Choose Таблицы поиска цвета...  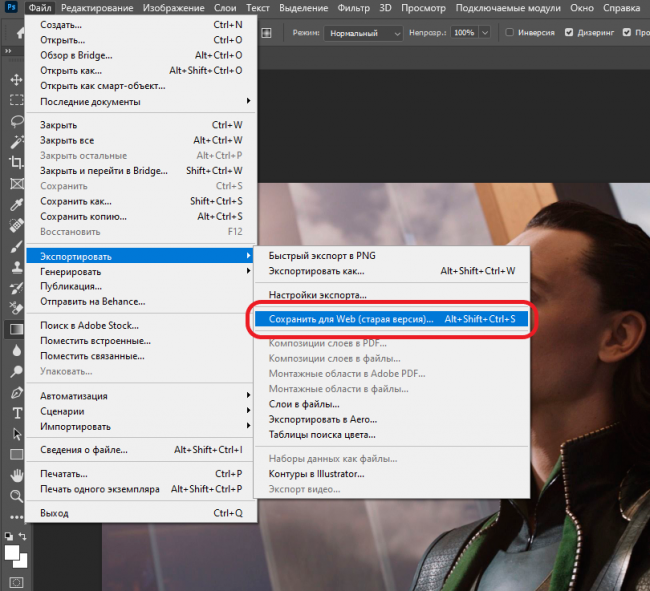click(x=391, y=434)
